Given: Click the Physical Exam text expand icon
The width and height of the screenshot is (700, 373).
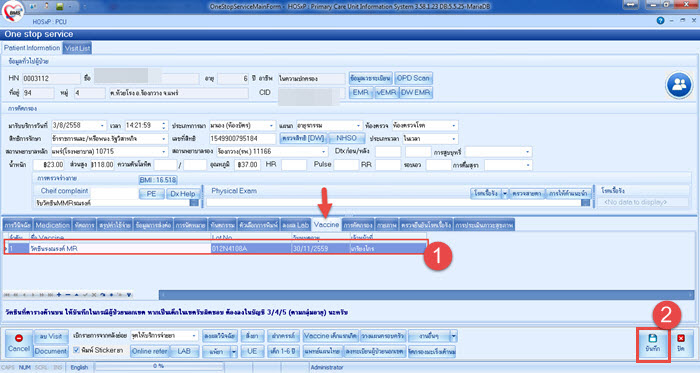Looking at the screenshot, I should click(585, 203).
